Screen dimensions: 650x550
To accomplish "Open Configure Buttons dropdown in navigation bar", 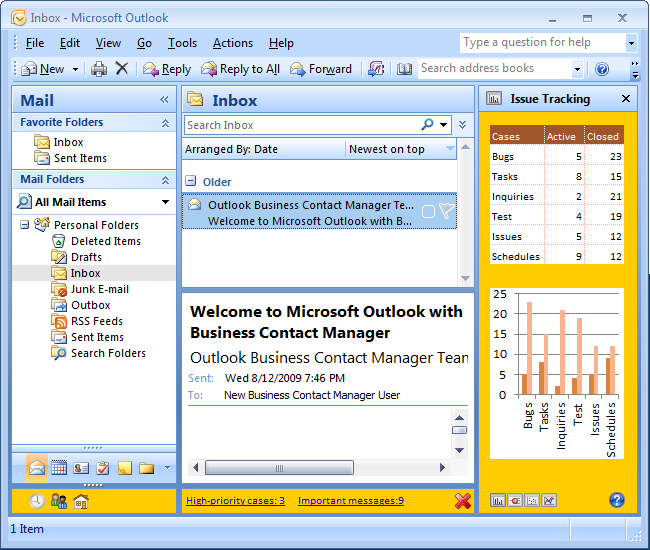I will 167,468.
